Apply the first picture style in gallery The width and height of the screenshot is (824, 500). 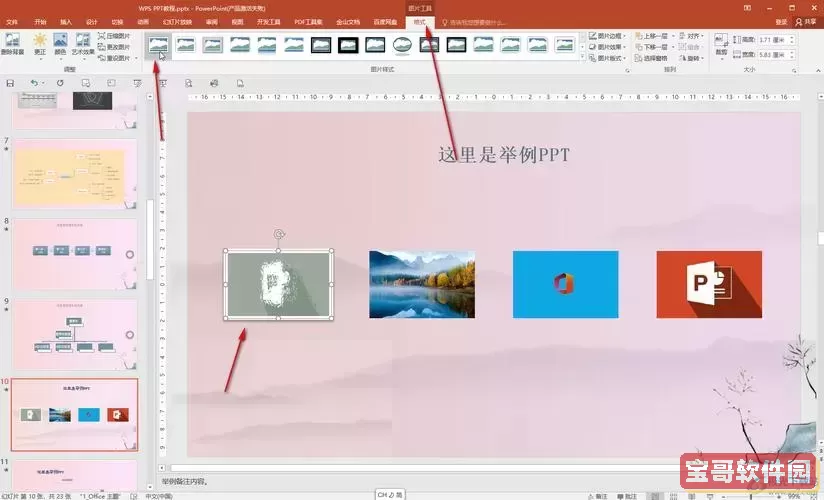(x=158, y=45)
